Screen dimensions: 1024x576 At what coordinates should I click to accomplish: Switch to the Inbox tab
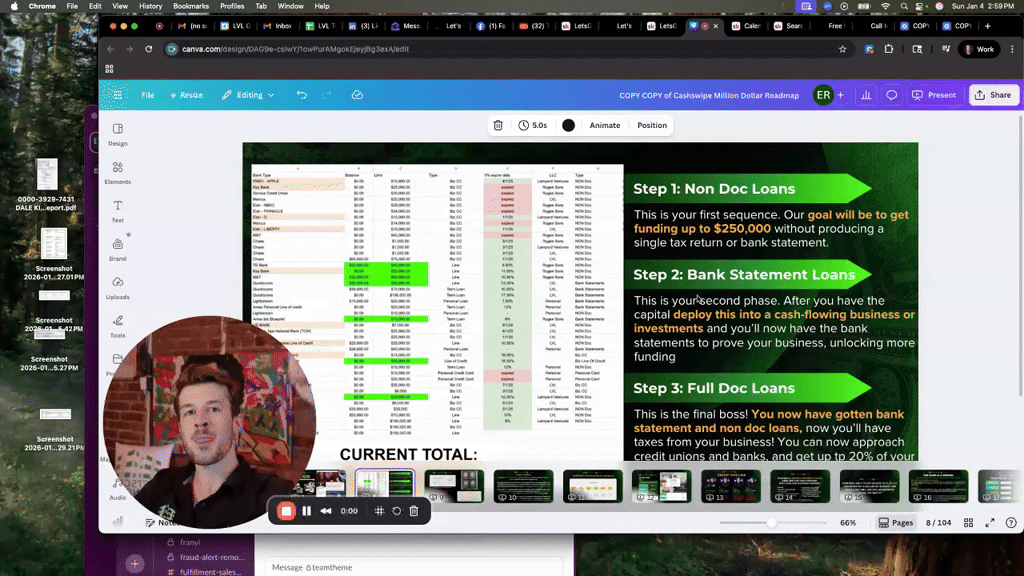pyautogui.click(x=278, y=26)
